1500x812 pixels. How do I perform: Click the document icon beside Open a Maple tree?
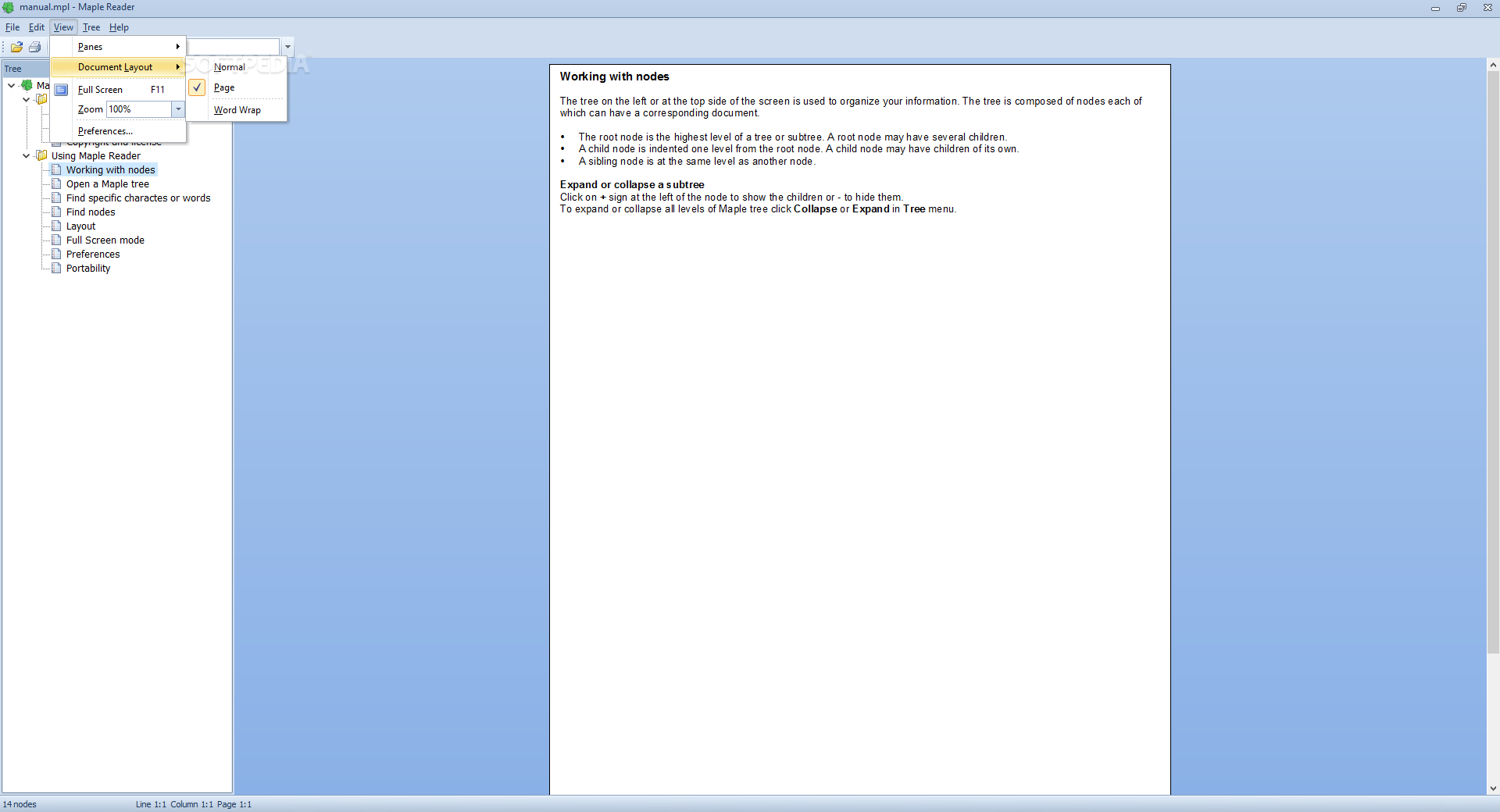(x=56, y=183)
